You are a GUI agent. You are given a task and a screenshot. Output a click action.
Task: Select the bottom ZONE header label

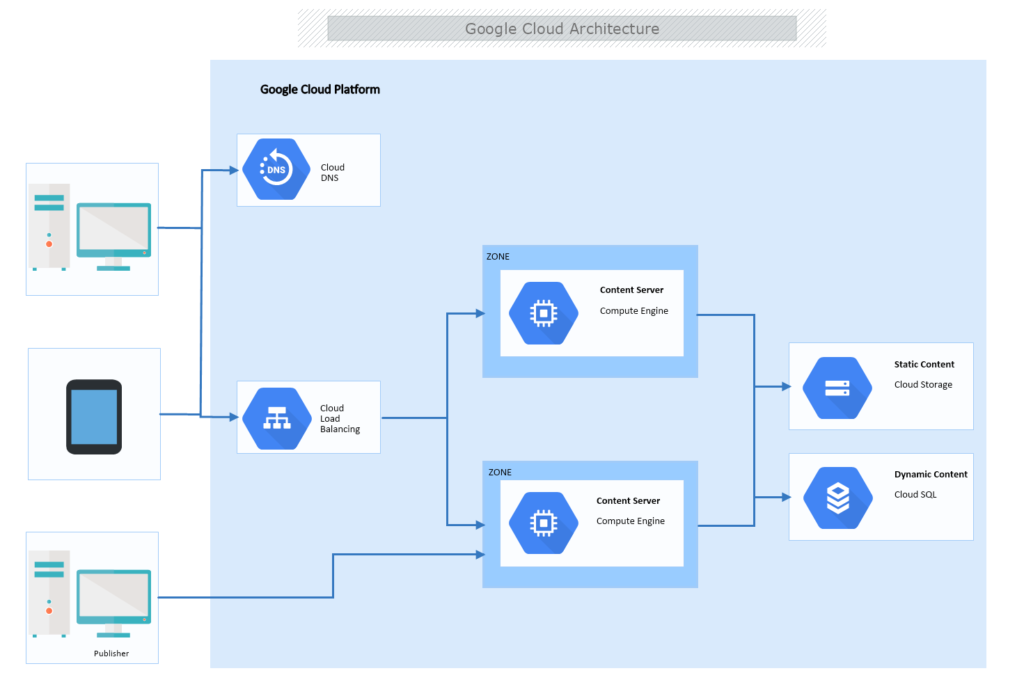498,472
